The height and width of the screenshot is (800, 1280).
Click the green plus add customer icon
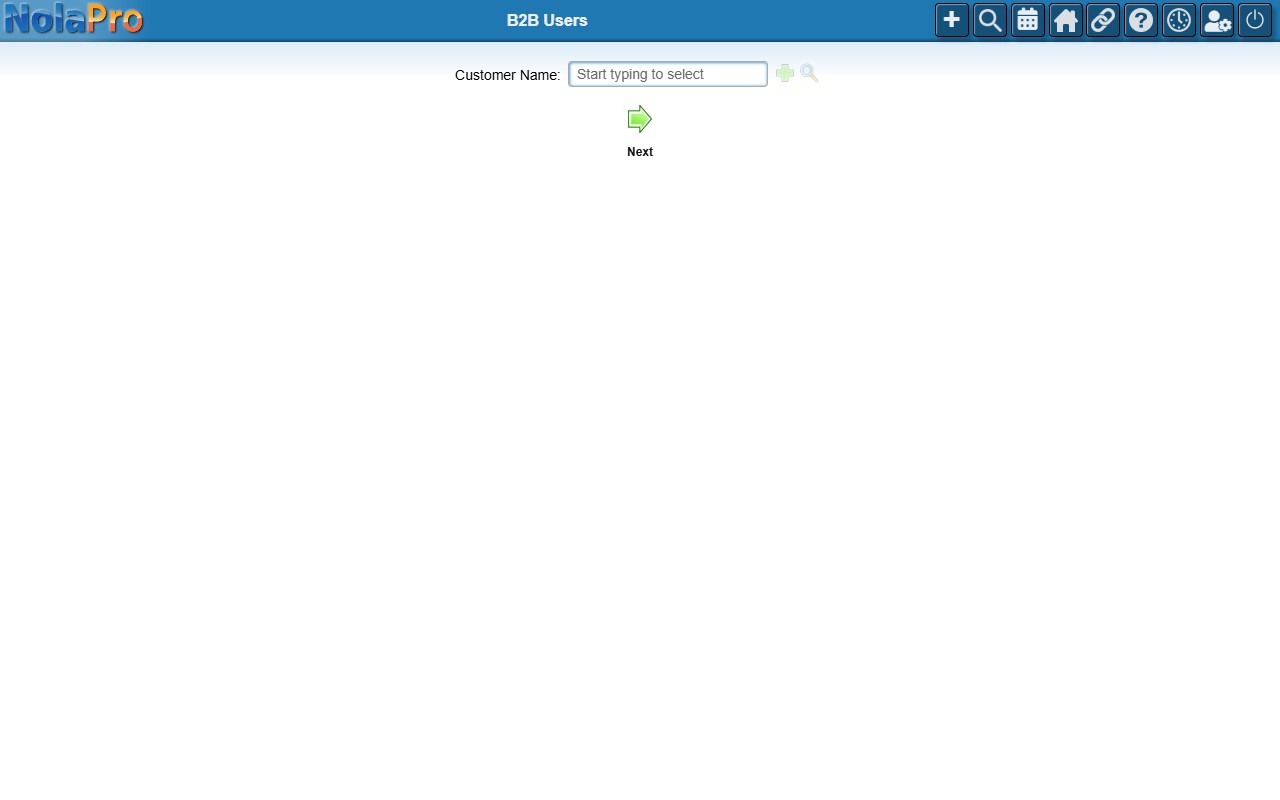tap(785, 73)
